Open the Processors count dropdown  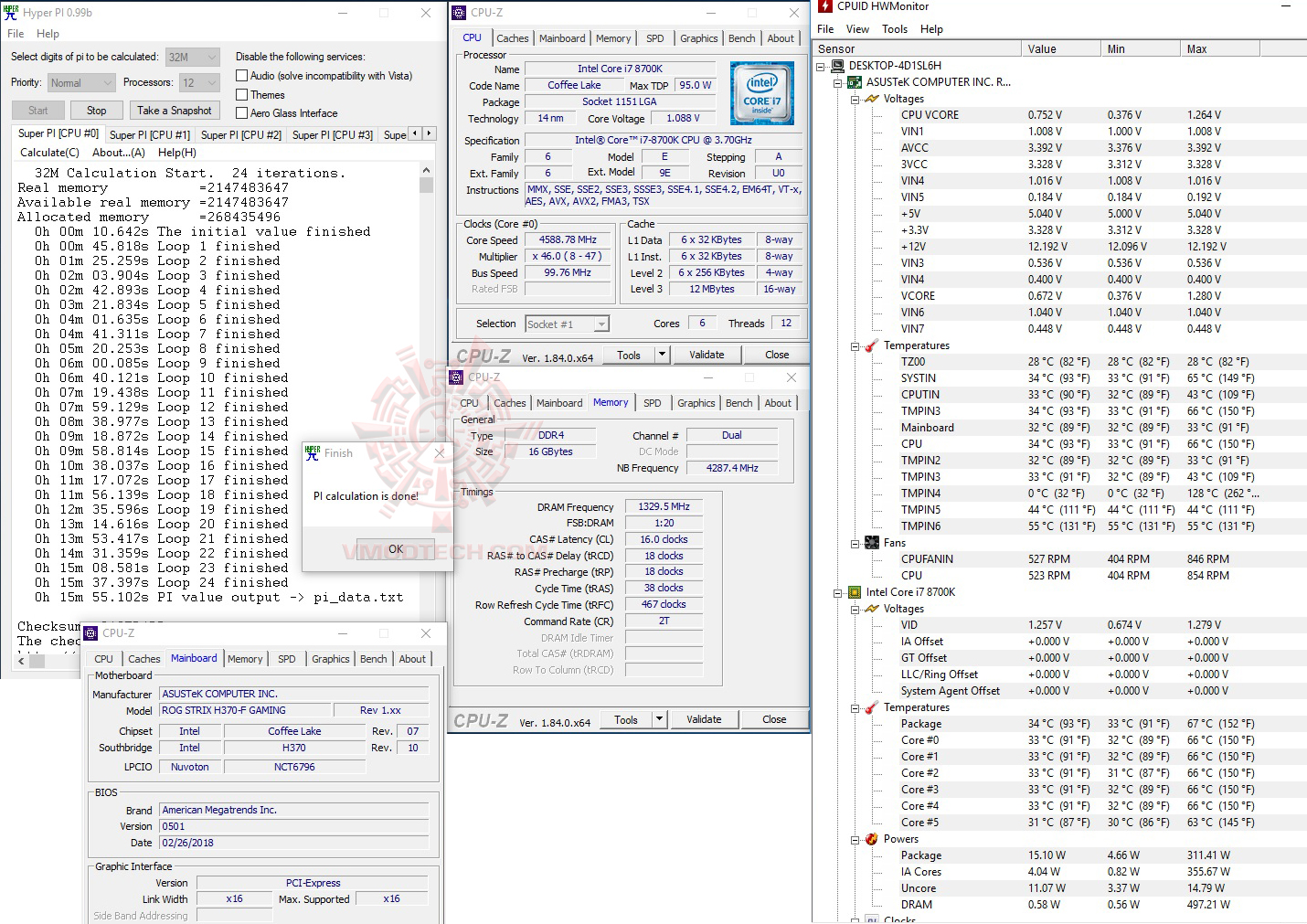(199, 83)
